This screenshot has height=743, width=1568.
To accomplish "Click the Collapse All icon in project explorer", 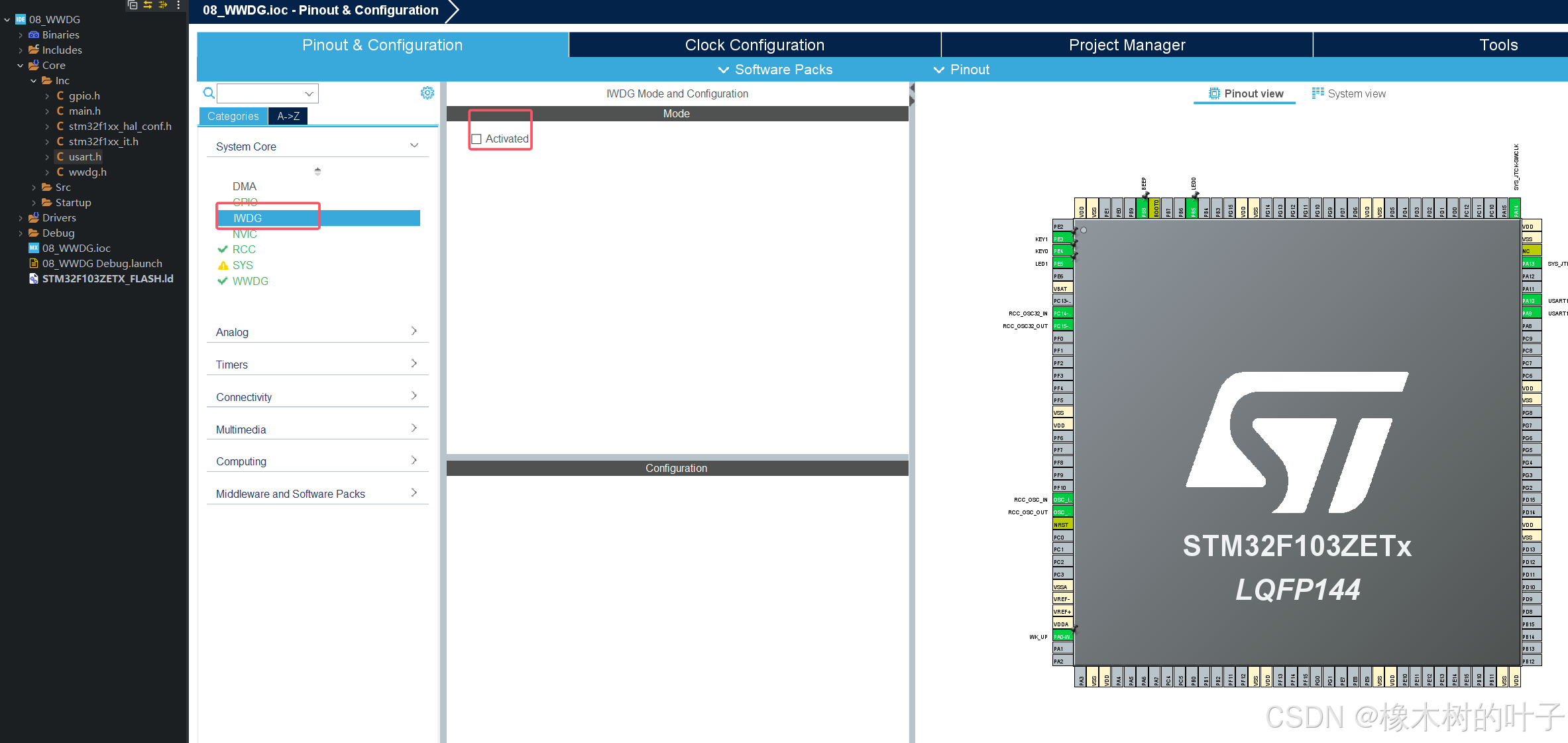I will coord(133,5).
